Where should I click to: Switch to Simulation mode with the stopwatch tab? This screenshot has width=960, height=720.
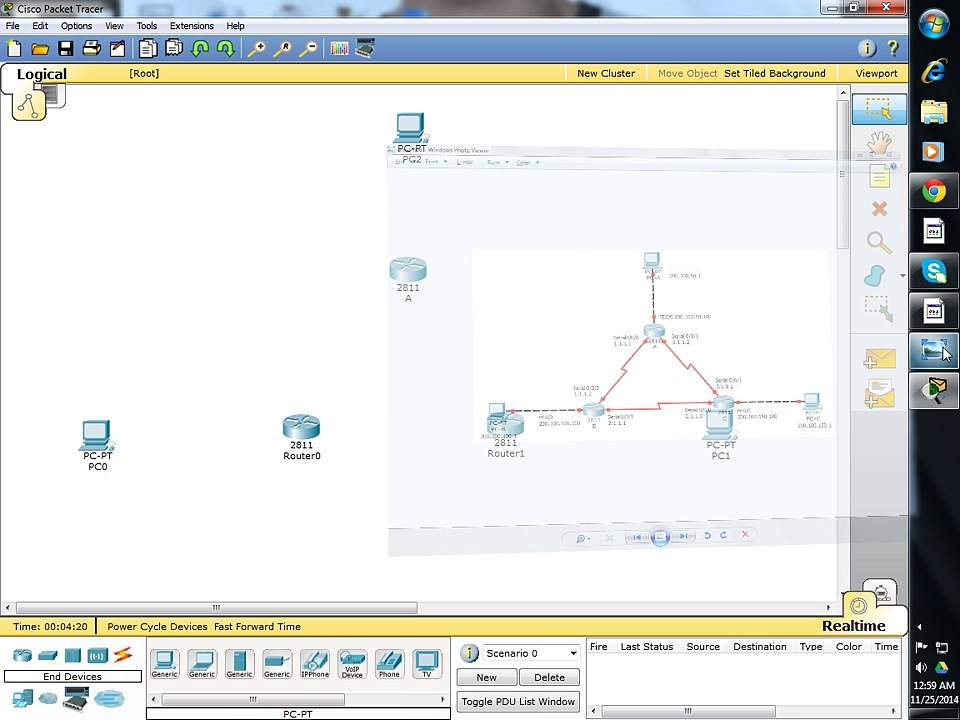tap(880, 593)
